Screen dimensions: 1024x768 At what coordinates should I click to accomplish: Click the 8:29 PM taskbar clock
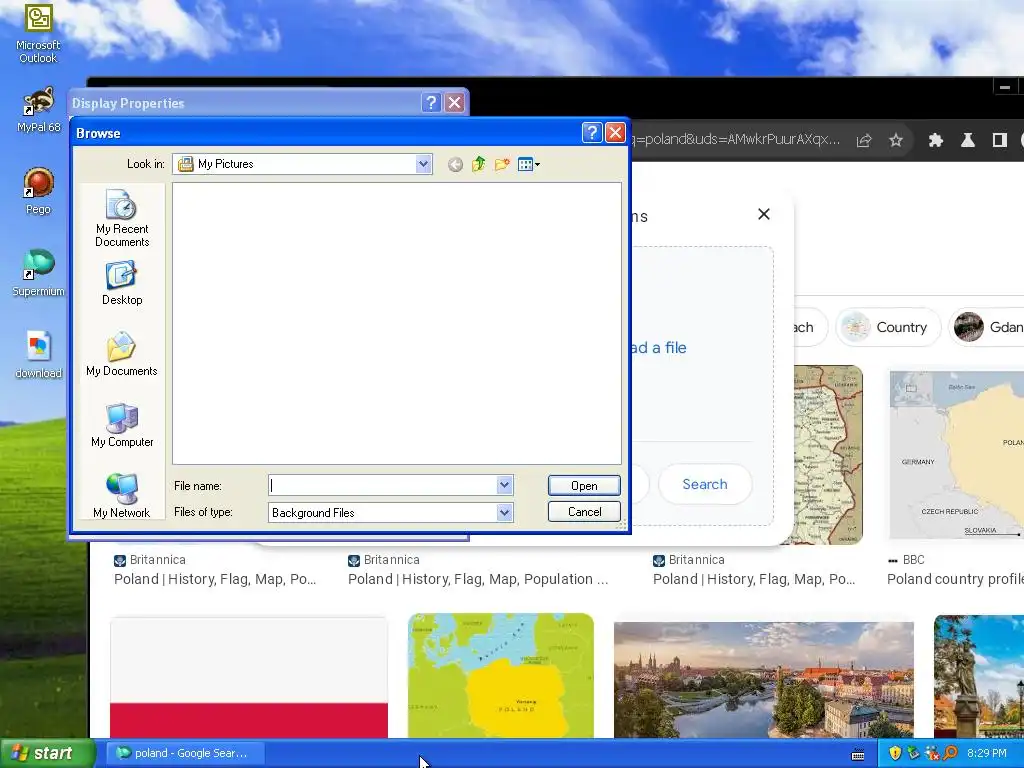987,753
